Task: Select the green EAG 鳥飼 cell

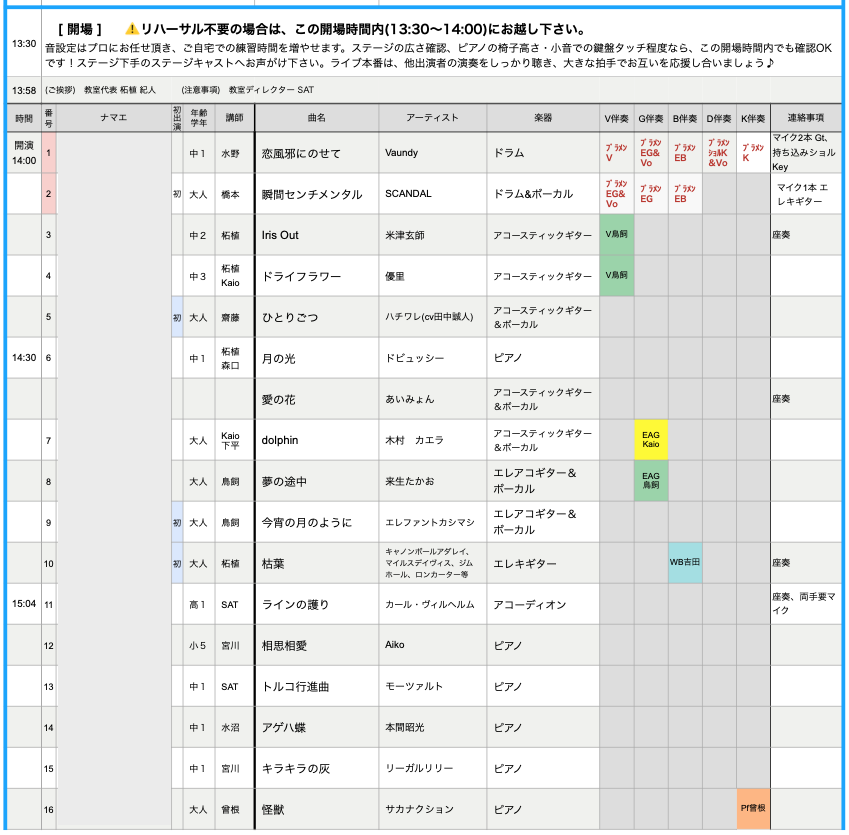Action: 651,481
